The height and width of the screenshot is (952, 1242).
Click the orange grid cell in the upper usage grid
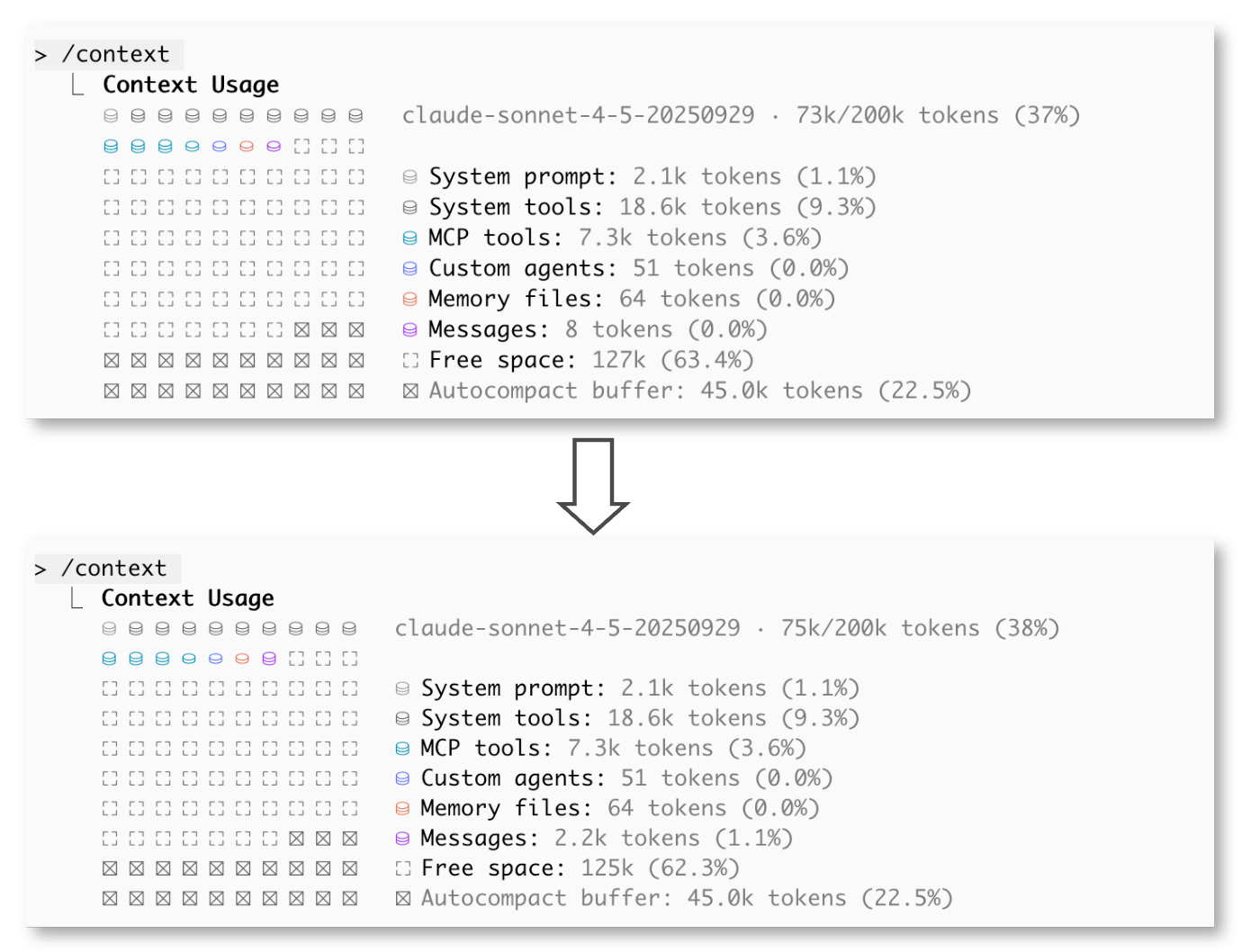click(x=247, y=147)
